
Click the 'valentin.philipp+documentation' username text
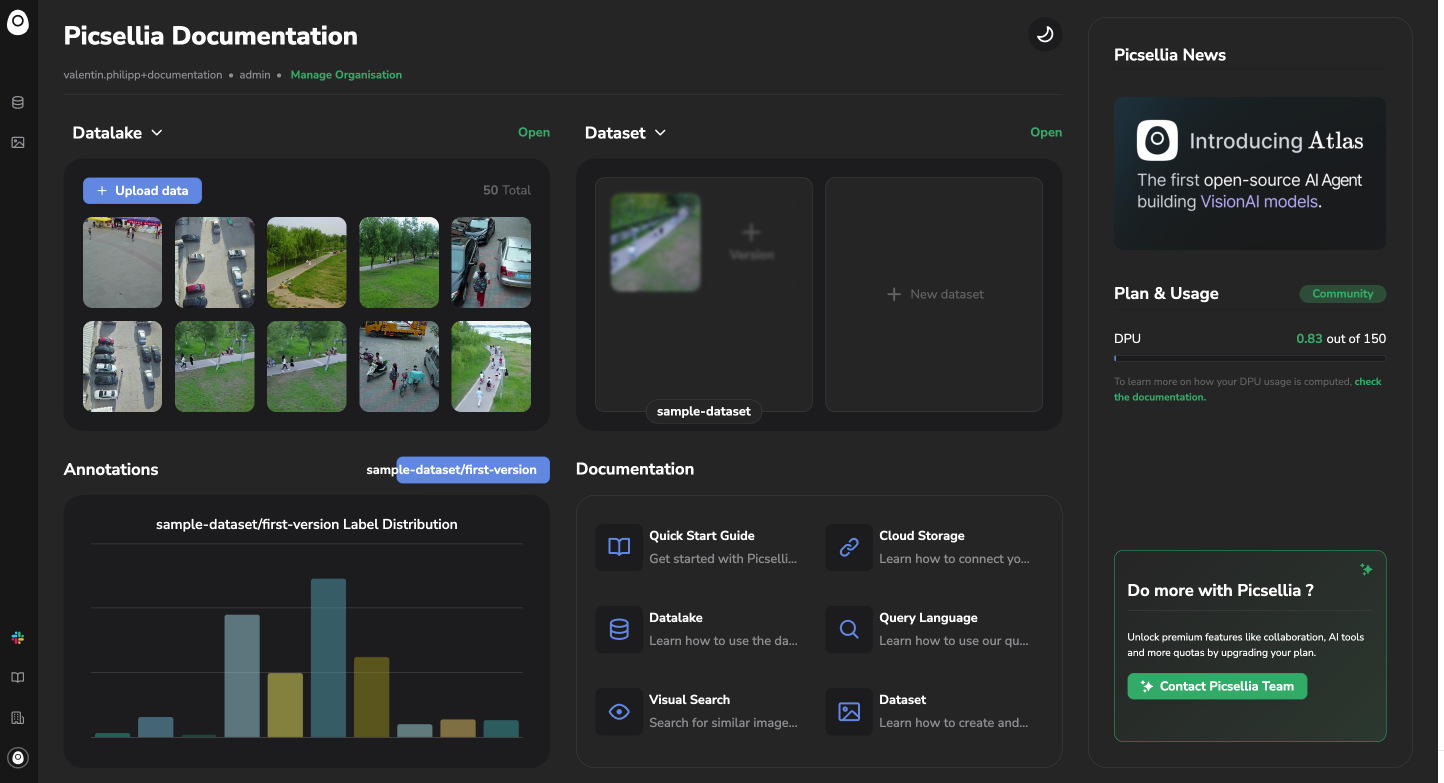click(x=143, y=75)
